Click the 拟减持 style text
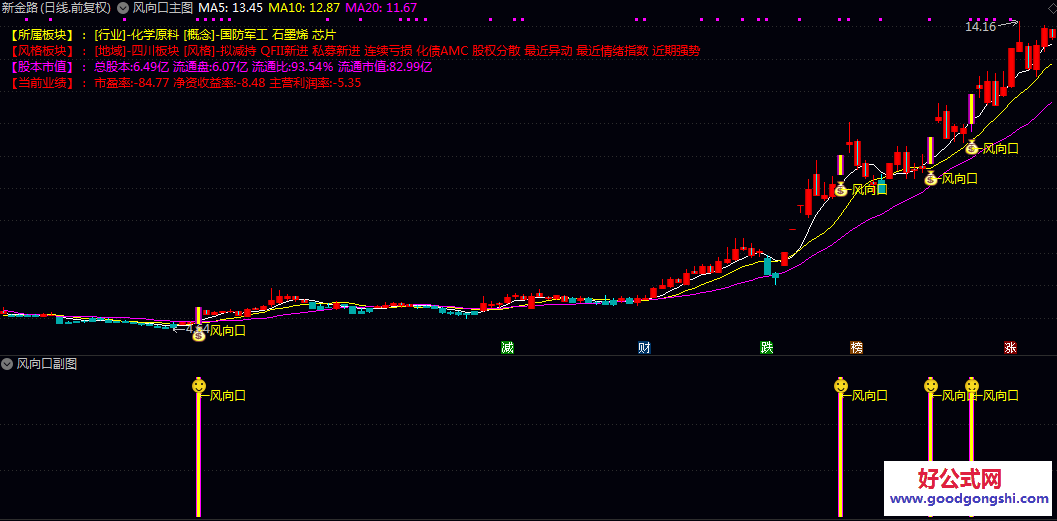This screenshot has width=1057, height=521. point(239,51)
